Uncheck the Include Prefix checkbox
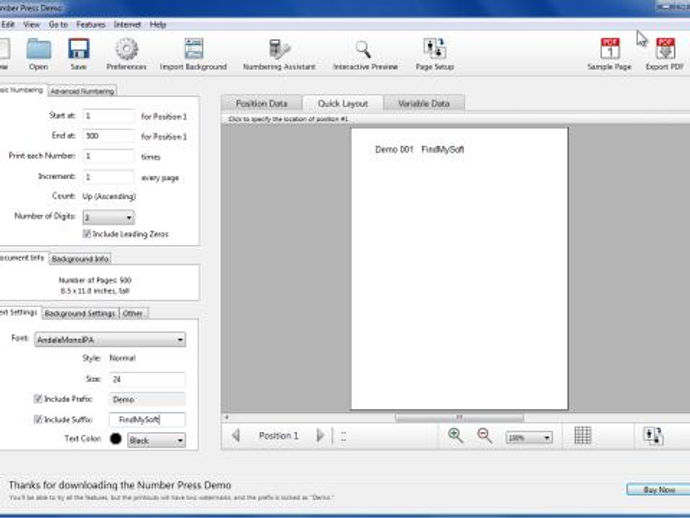The image size is (690, 518). point(38,399)
